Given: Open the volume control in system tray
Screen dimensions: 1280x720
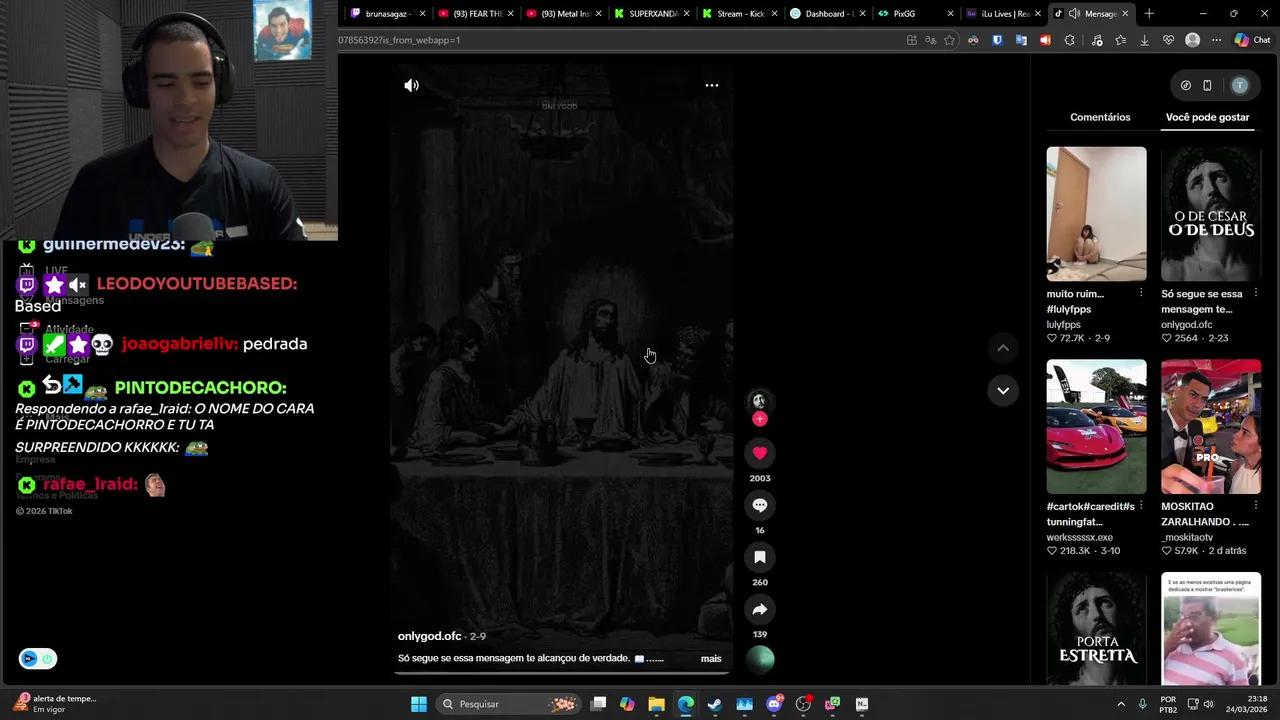Looking at the screenshot, I should 1208,704.
